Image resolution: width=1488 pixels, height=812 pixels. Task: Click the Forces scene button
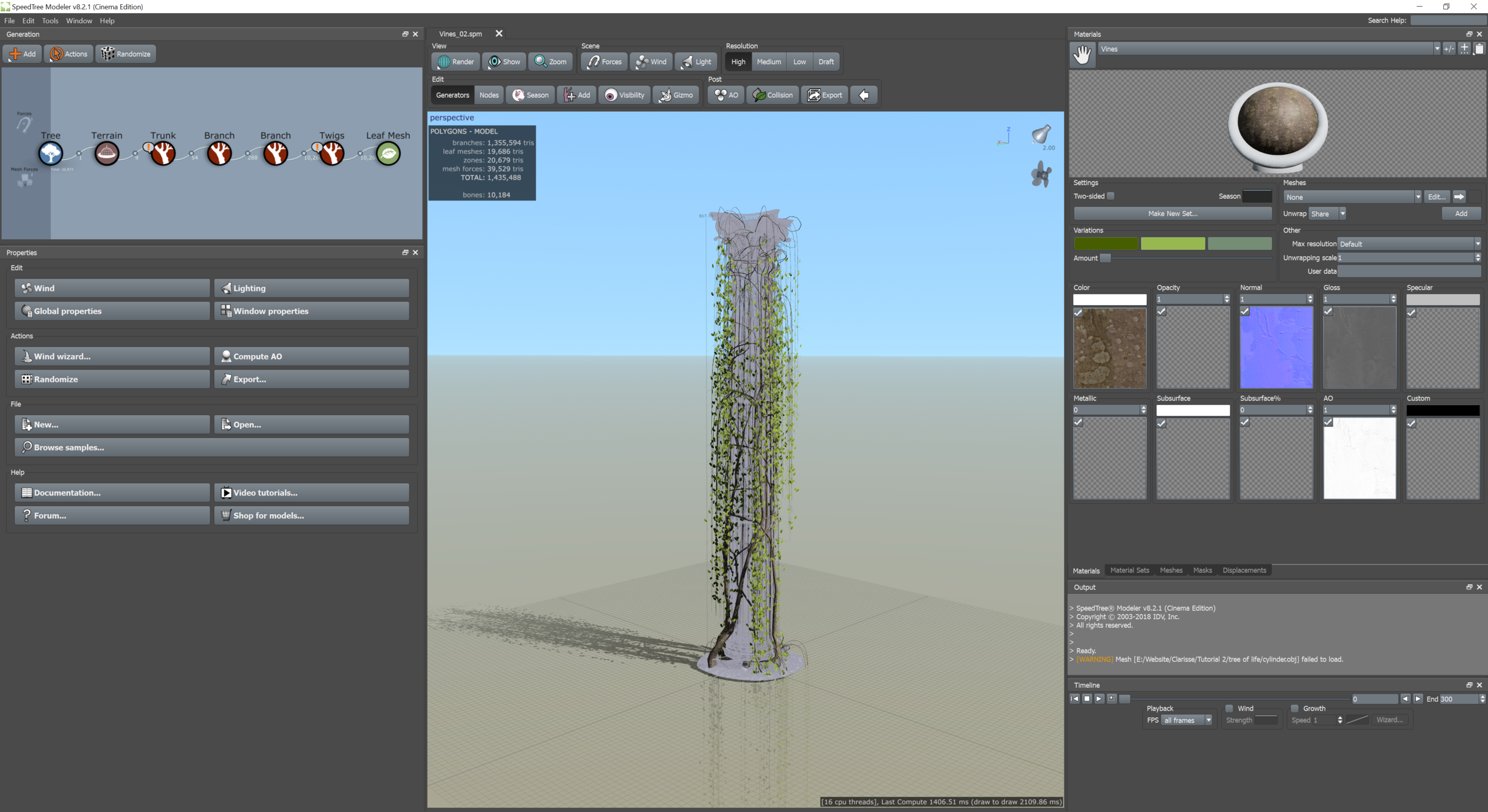pyautogui.click(x=604, y=62)
